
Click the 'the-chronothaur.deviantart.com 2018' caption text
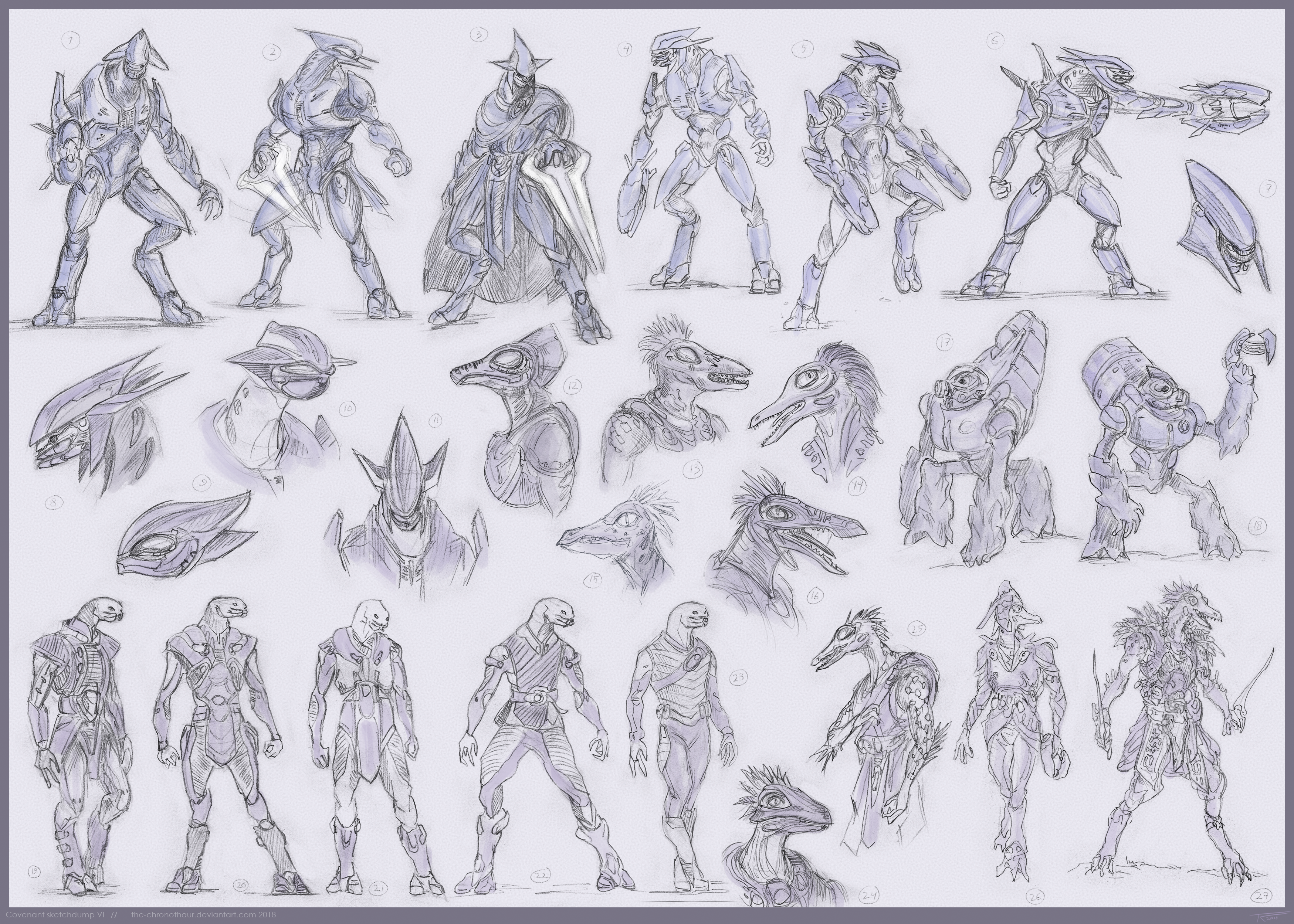pos(203,915)
